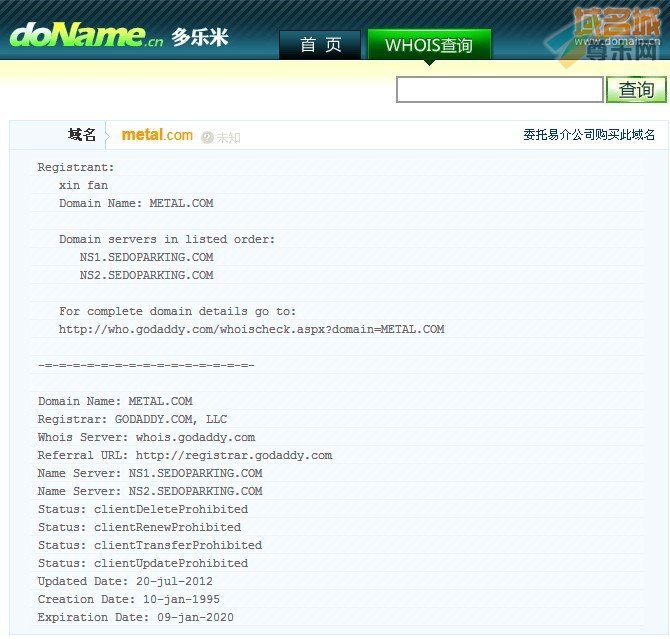Viewport: 670px width, 639px height.
Task: Open 委托易介公司购买此域名 link
Action: point(589,135)
